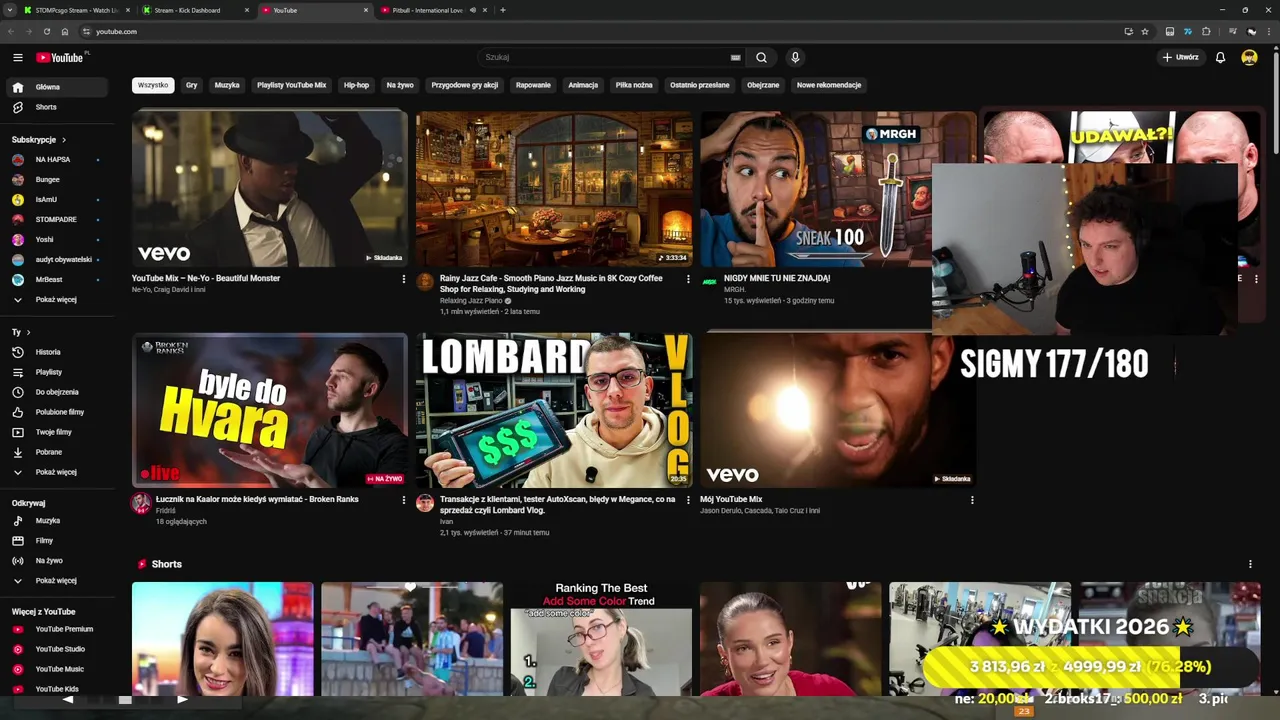This screenshot has width=1280, height=720.
Task: Open YouTube Music in sidebar
Action: coord(58,669)
